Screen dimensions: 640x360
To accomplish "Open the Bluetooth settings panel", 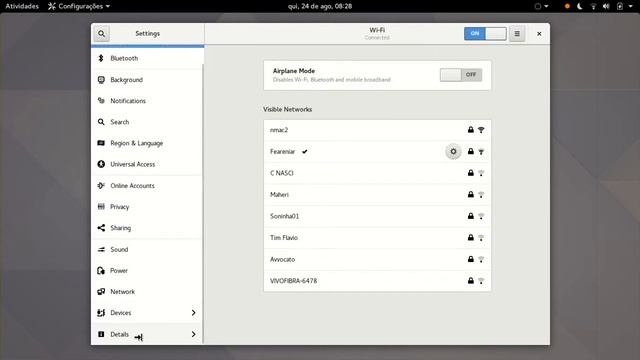I will pyautogui.click(x=147, y=58).
